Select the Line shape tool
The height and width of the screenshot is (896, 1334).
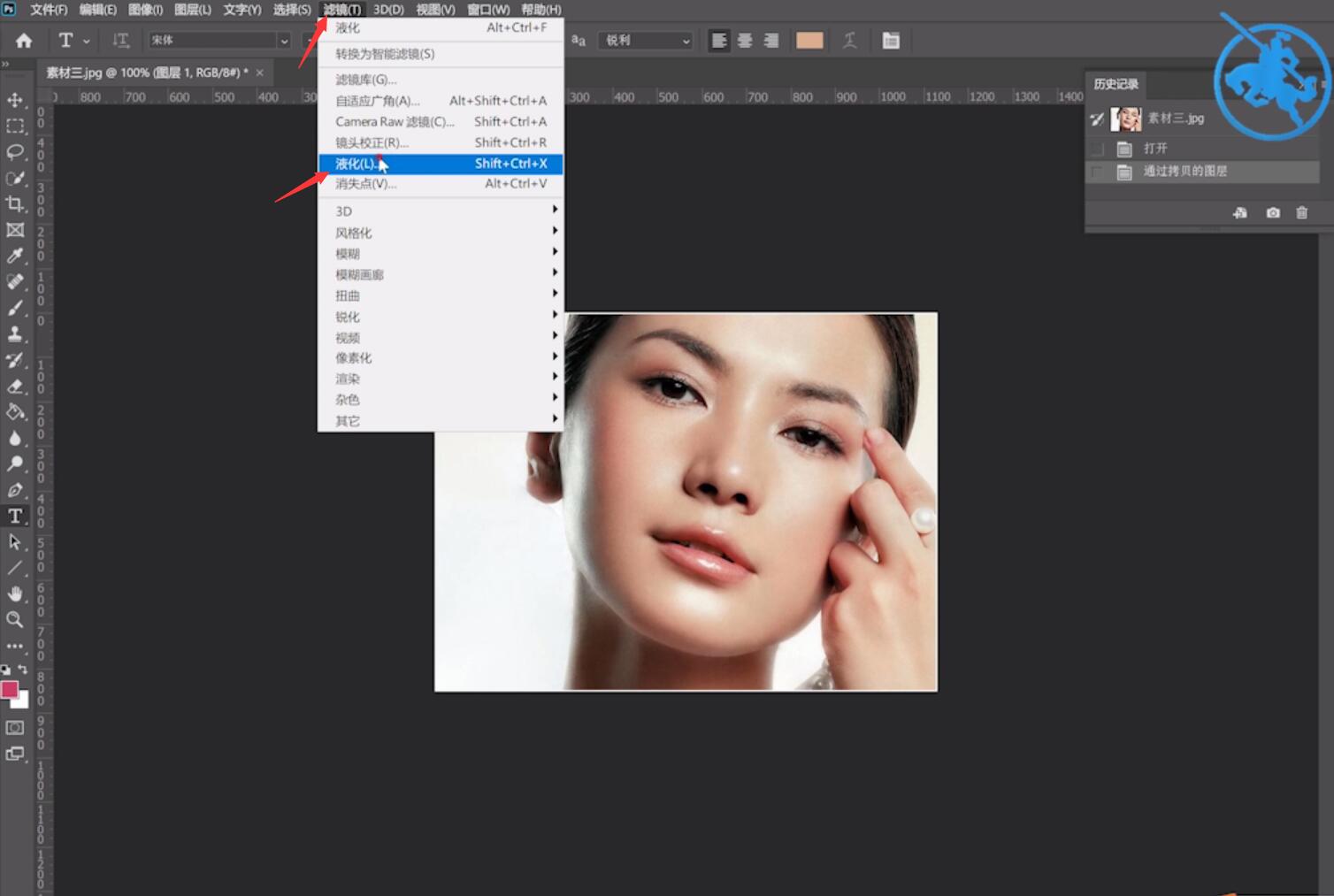(15, 568)
